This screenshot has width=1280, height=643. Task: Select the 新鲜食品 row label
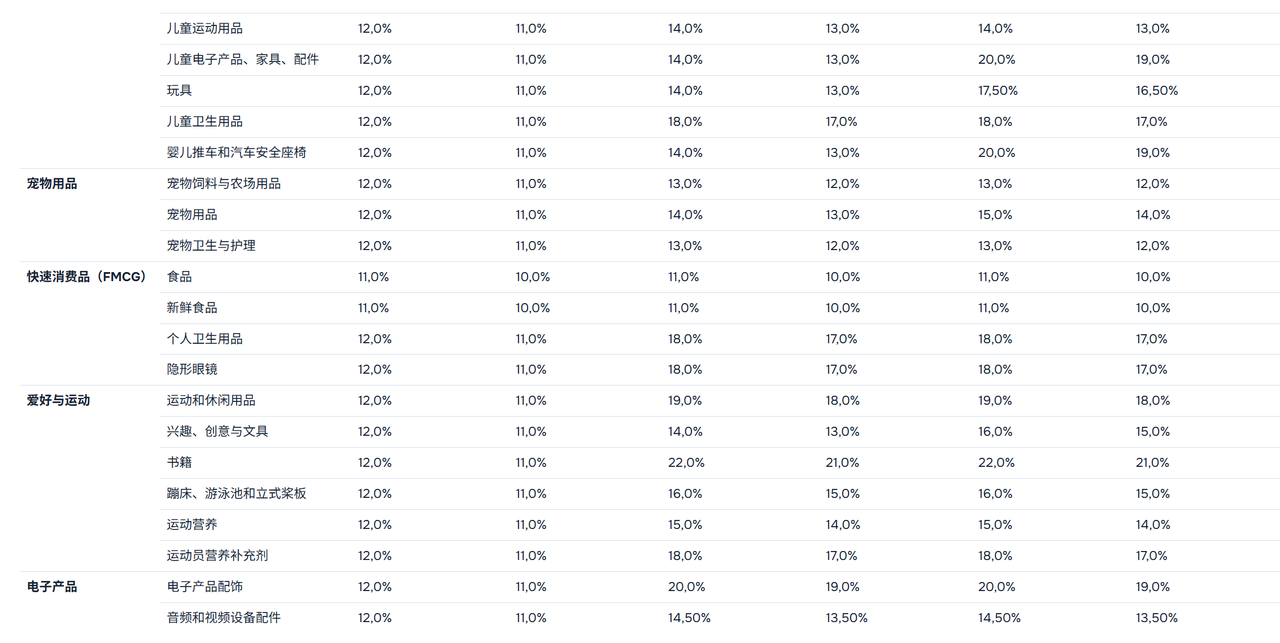[192, 308]
